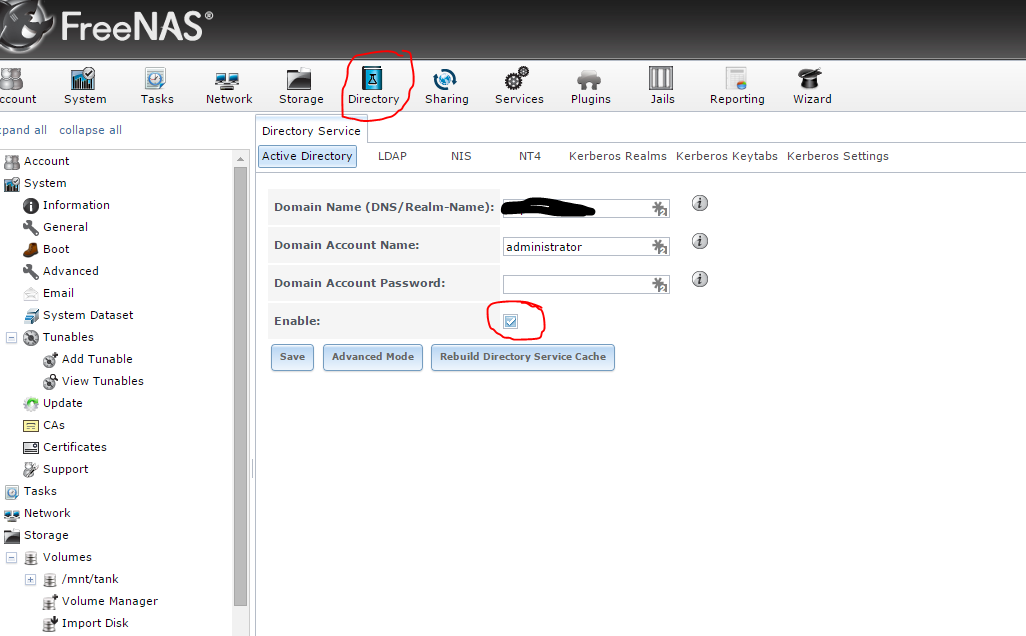Click key icon in Domain Account Name field

(x=660, y=247)
